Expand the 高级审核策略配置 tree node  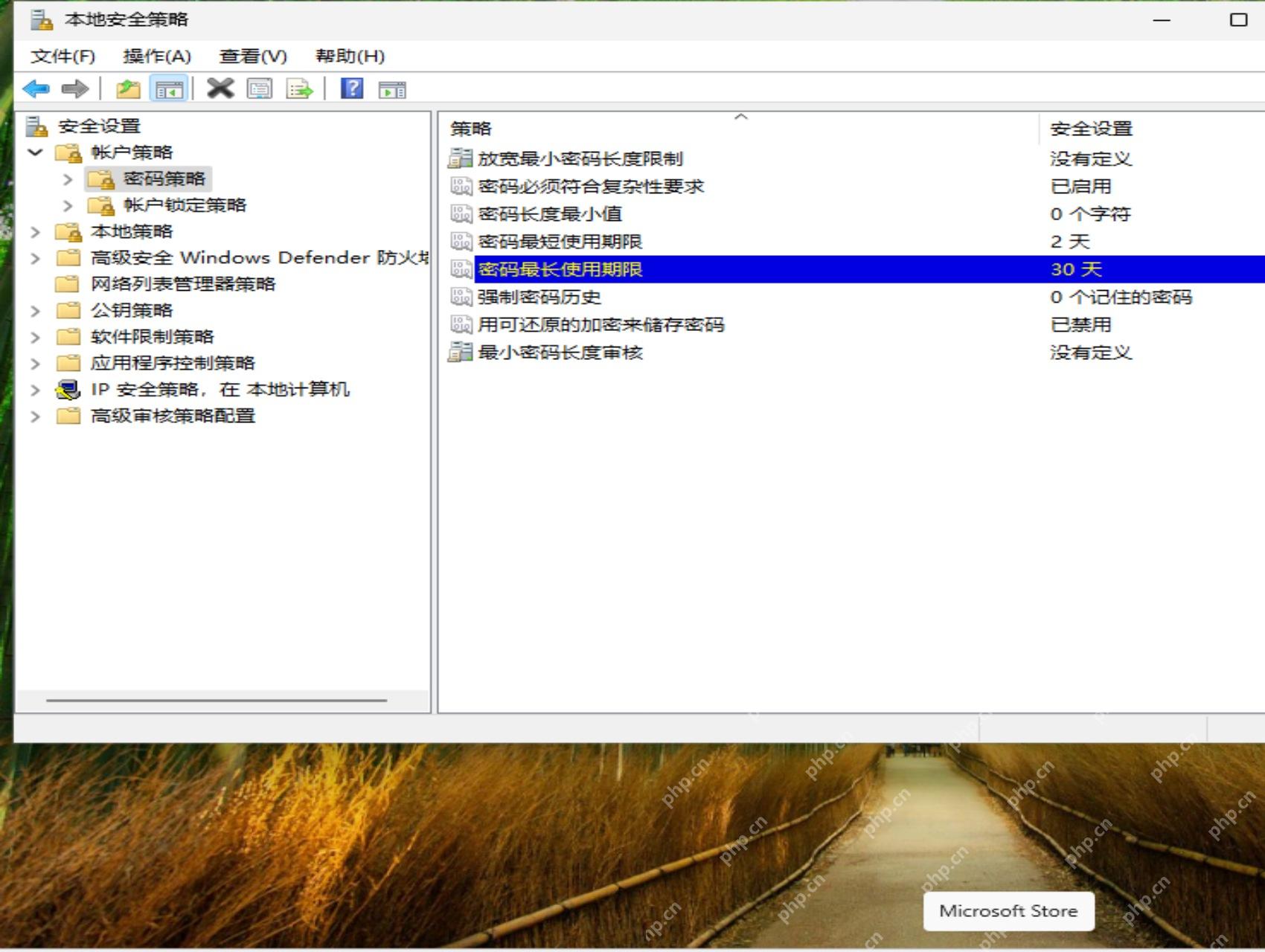35,416
